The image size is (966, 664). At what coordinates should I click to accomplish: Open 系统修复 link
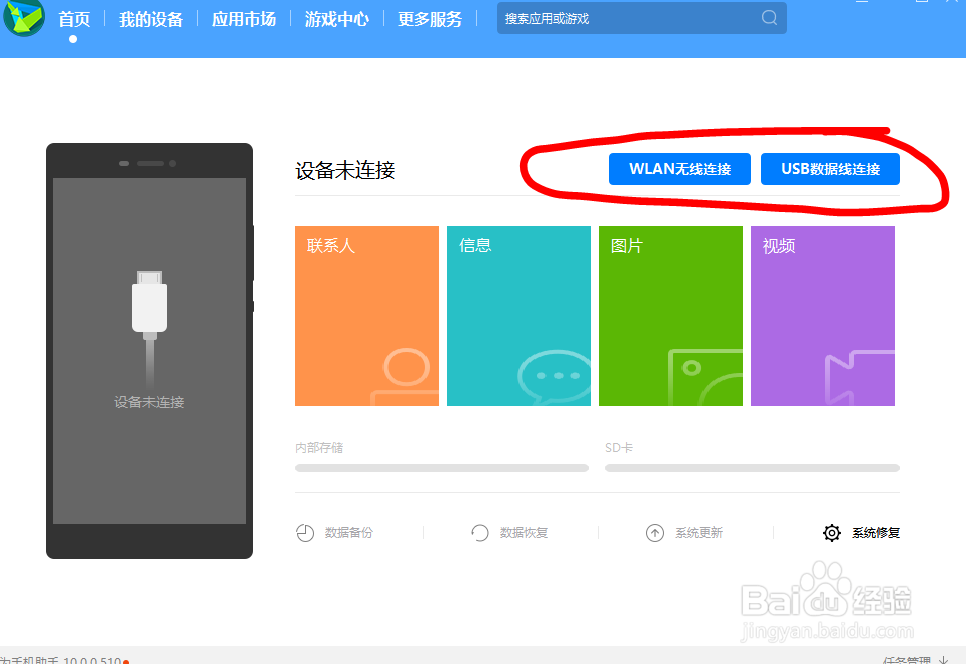point(876,533)
